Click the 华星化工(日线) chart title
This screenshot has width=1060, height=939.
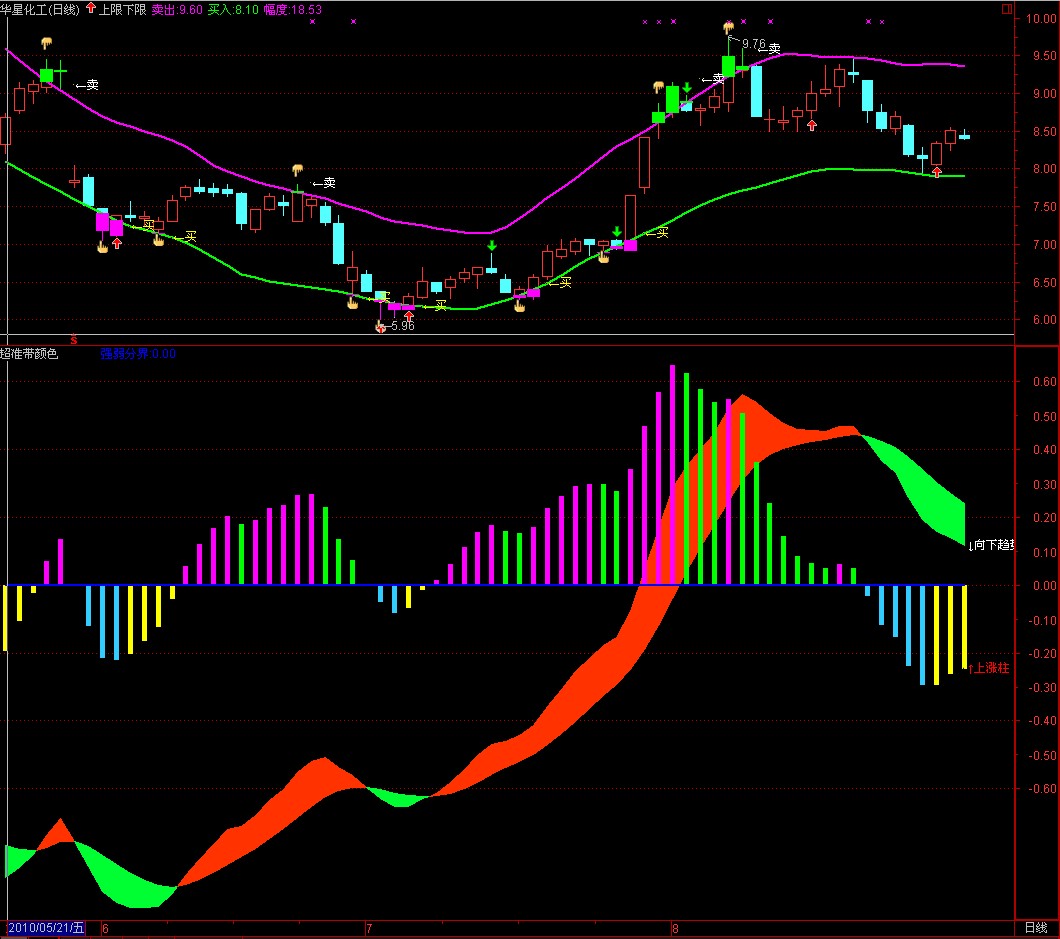(40, 9)
